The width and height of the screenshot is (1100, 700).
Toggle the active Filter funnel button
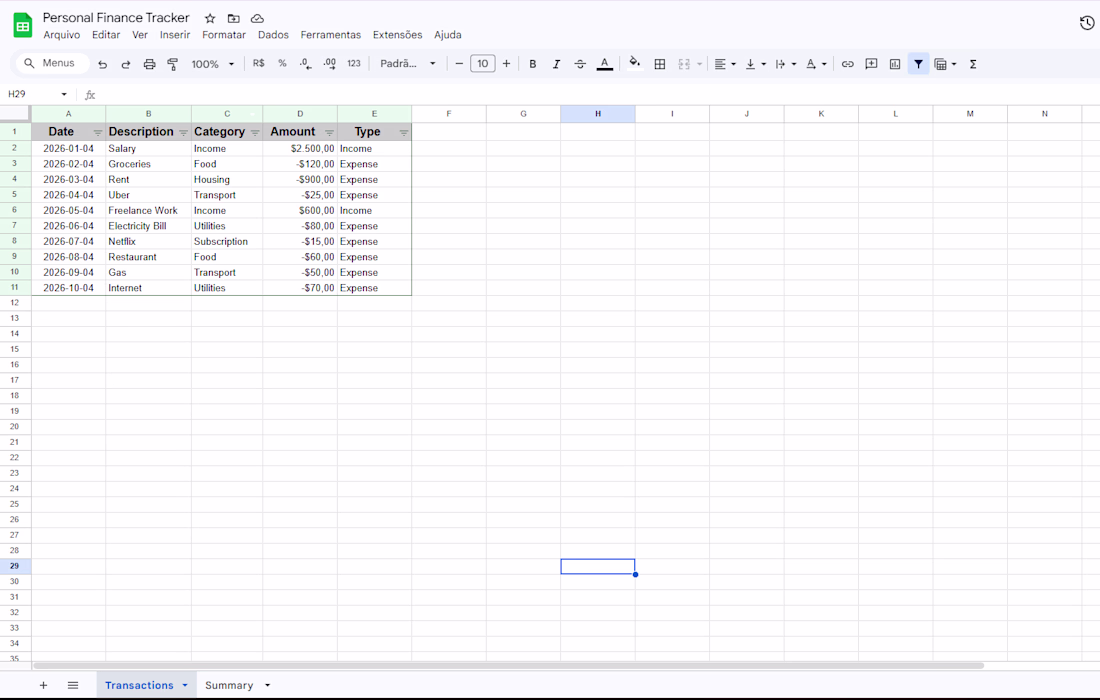(x=918, y=64)
